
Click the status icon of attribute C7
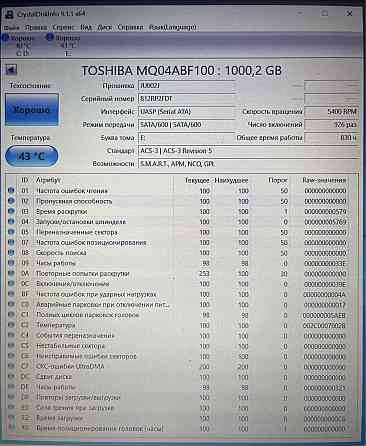coord(11,366)
